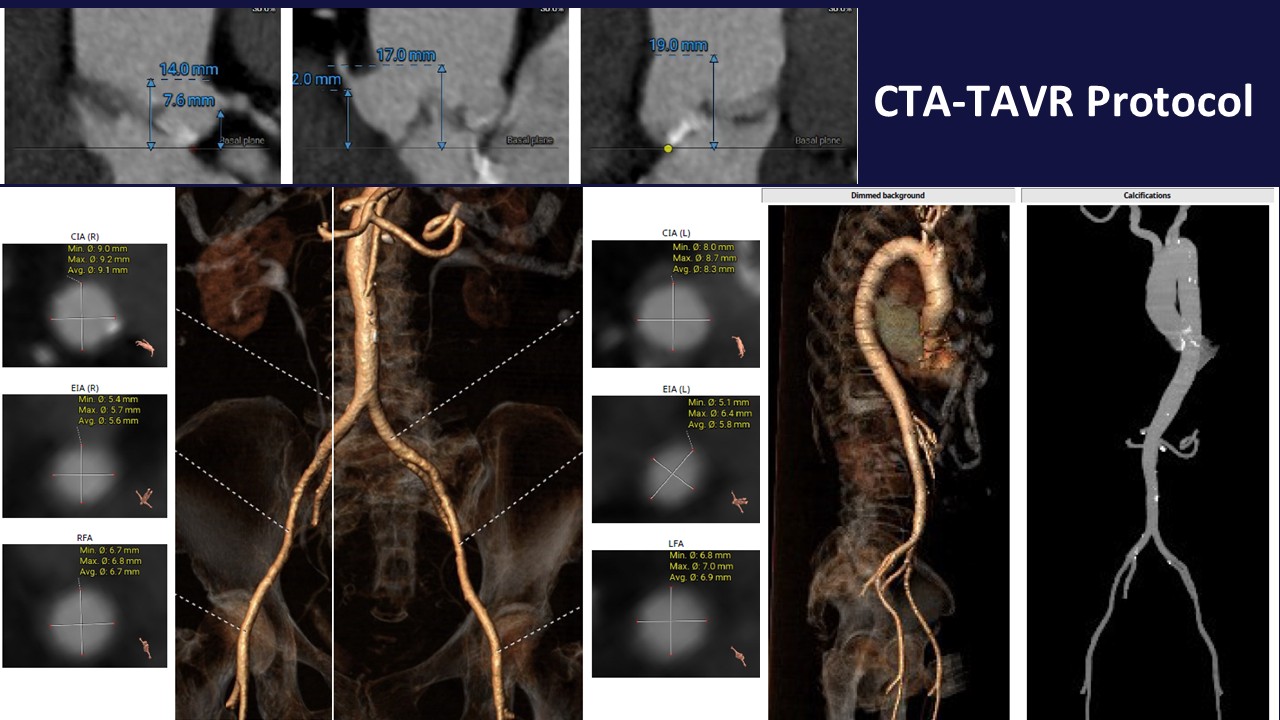Select the EIA (L) rotated crosshair
Viewport: 1280px width, 720px height.
[x=672, y=472]
